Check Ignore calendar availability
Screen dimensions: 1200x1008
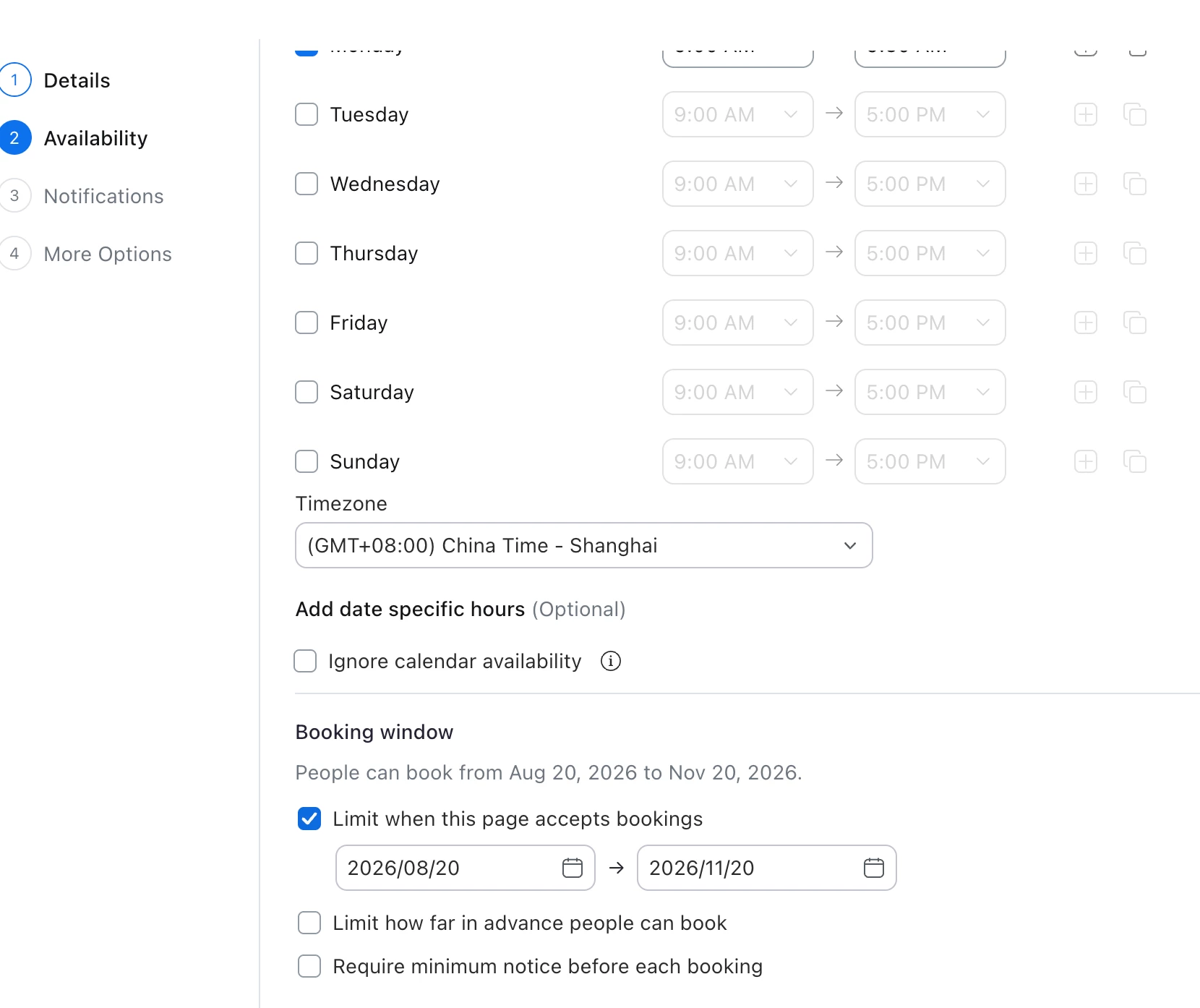pyautogui.click(x=305, y=661)
